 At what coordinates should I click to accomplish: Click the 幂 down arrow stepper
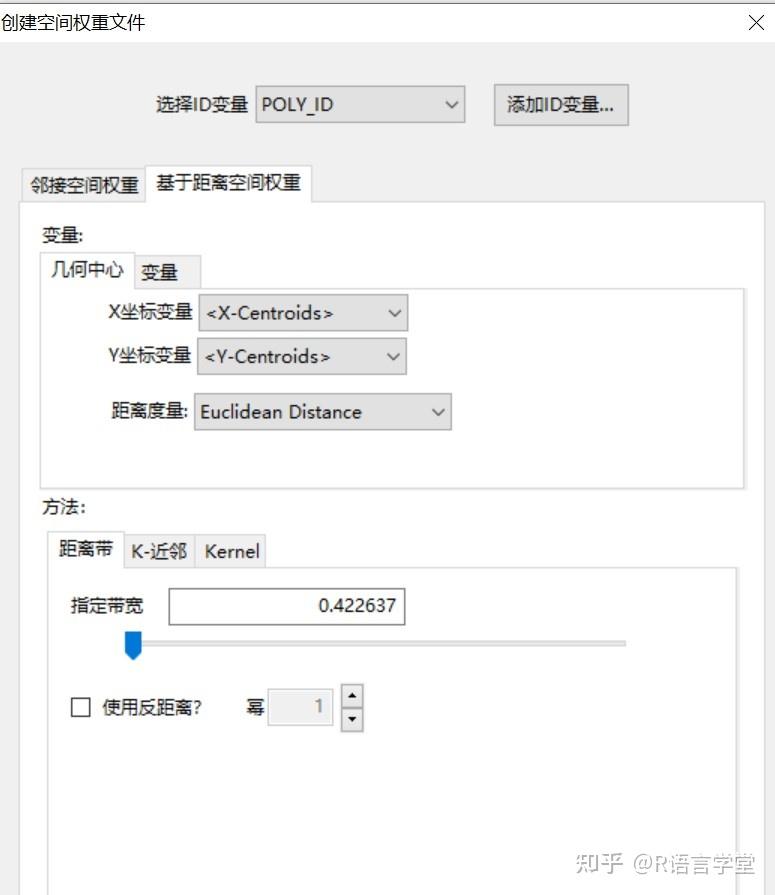(352, 719)
